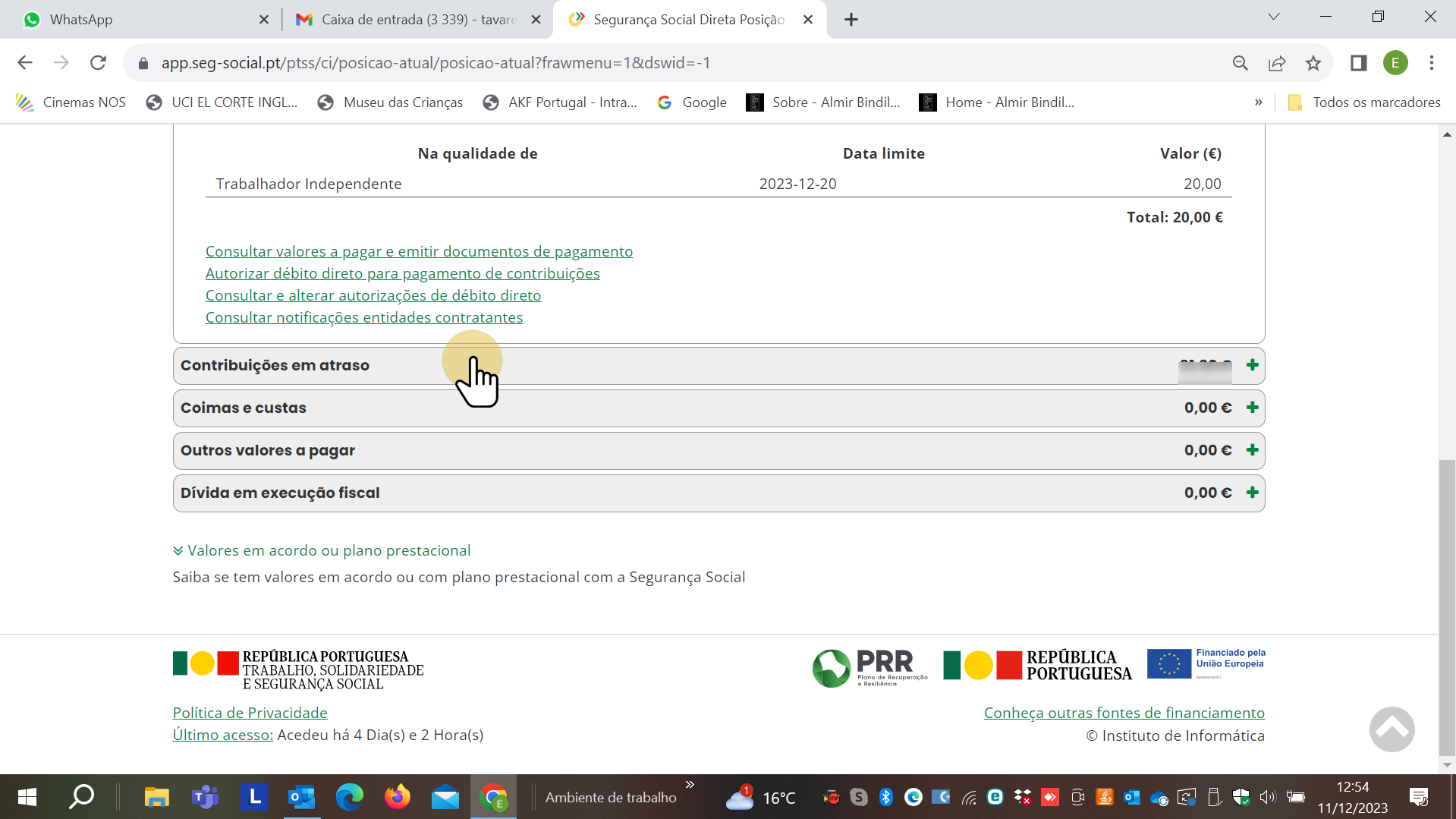Open Outlook from the Windows taskbar
Viewport: 1456px width, 819px height.
coord(301,797)
